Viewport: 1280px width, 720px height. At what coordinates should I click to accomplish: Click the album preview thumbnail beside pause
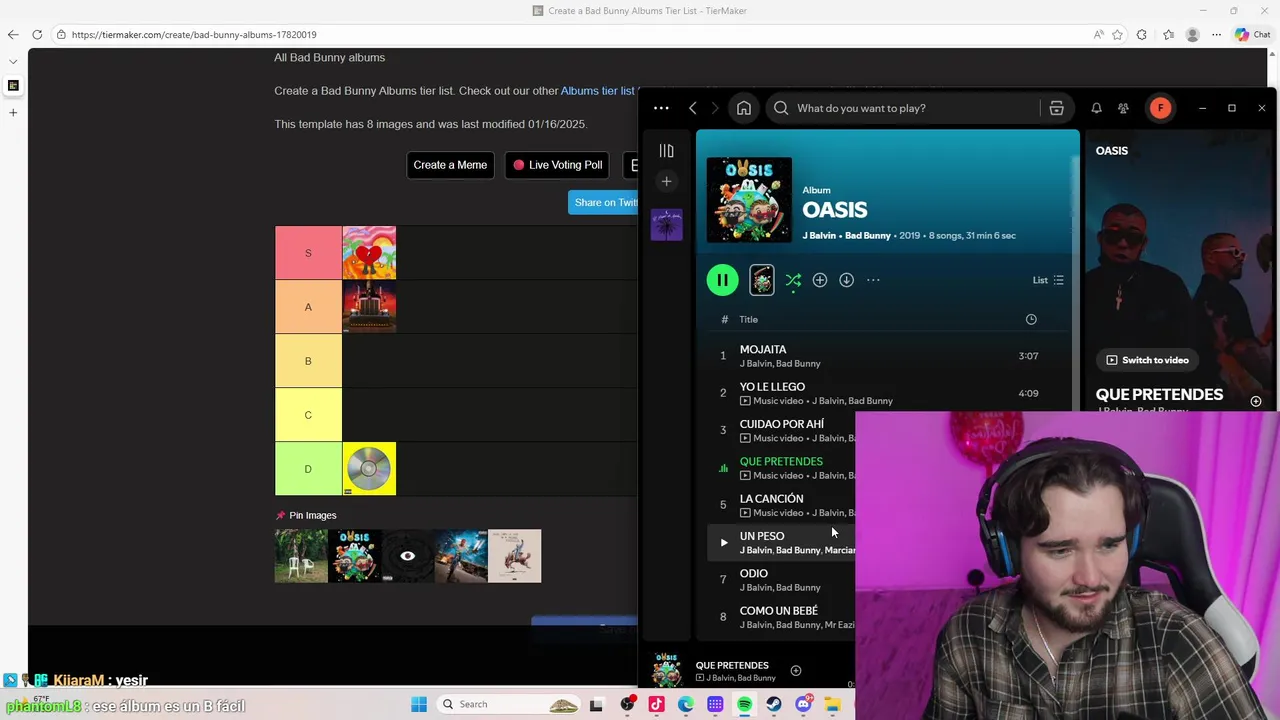762,280
